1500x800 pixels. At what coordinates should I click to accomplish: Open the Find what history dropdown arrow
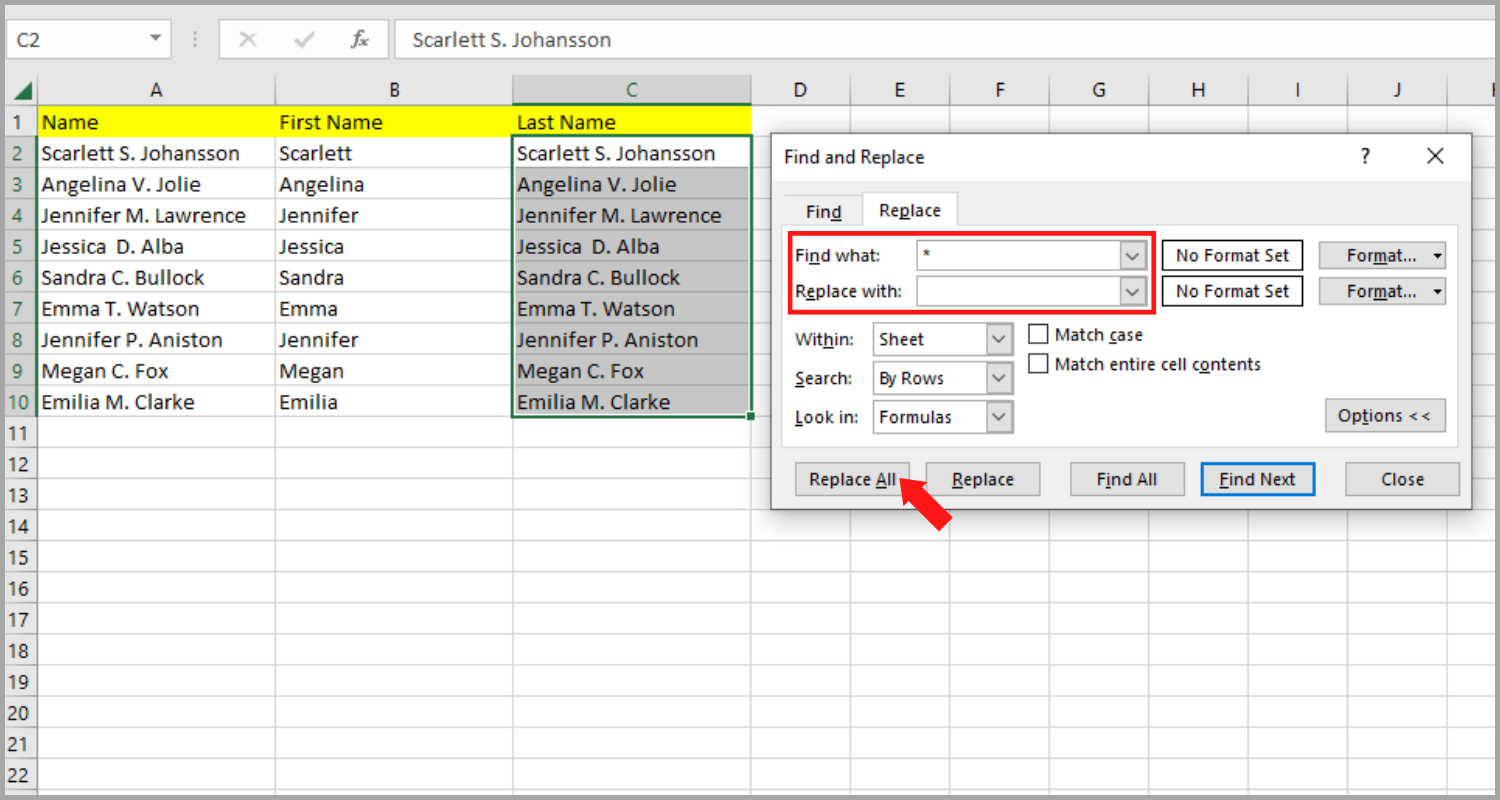click(x=1132, y=256)
